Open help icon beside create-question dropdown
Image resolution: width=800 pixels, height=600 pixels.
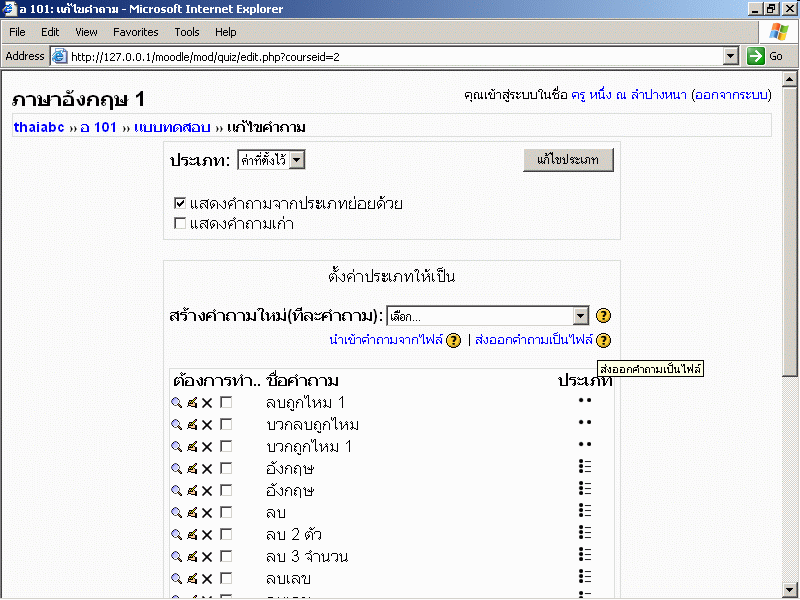tap(603, 316)
